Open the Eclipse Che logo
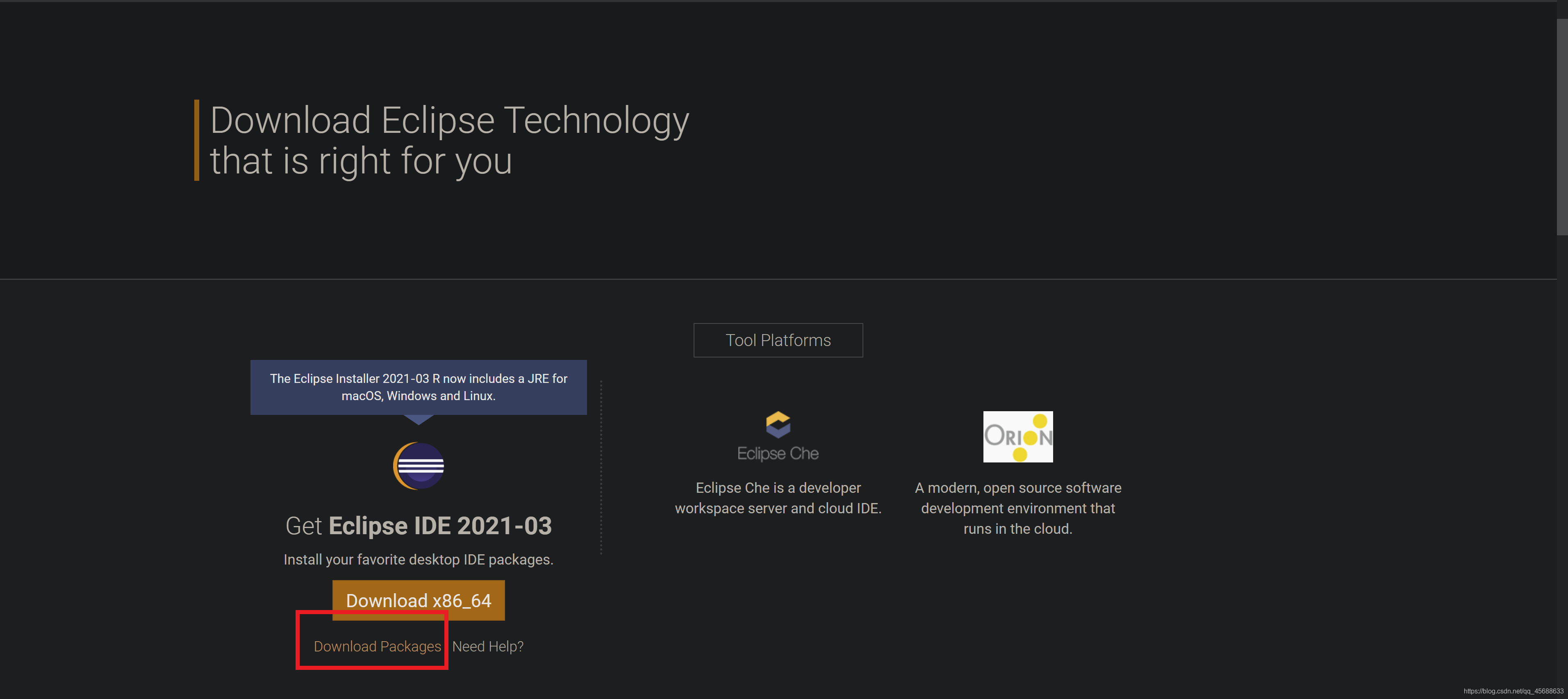Screen dimensions: 1568x699 point(778,437)
